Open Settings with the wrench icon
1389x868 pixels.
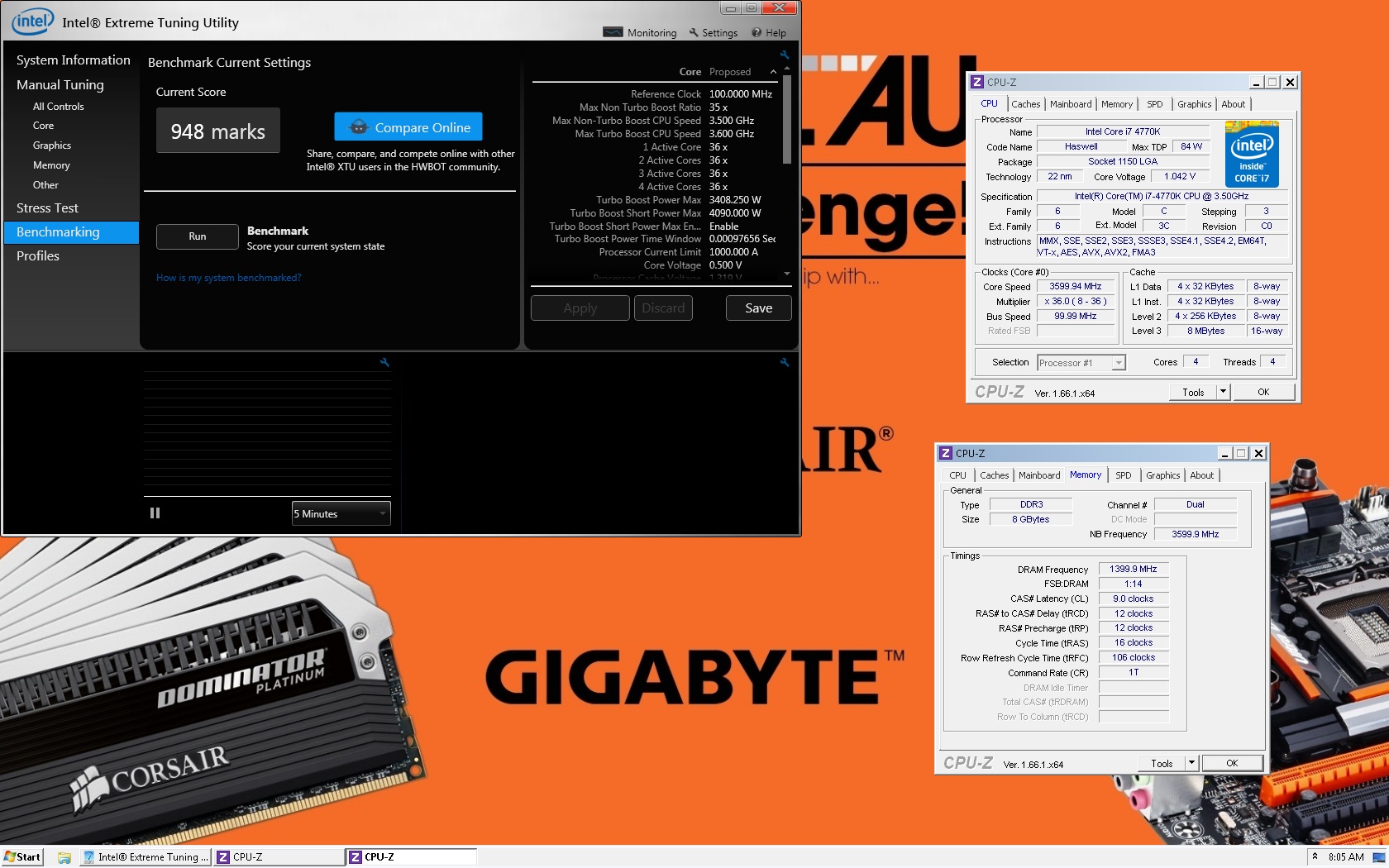coord(714,33)
